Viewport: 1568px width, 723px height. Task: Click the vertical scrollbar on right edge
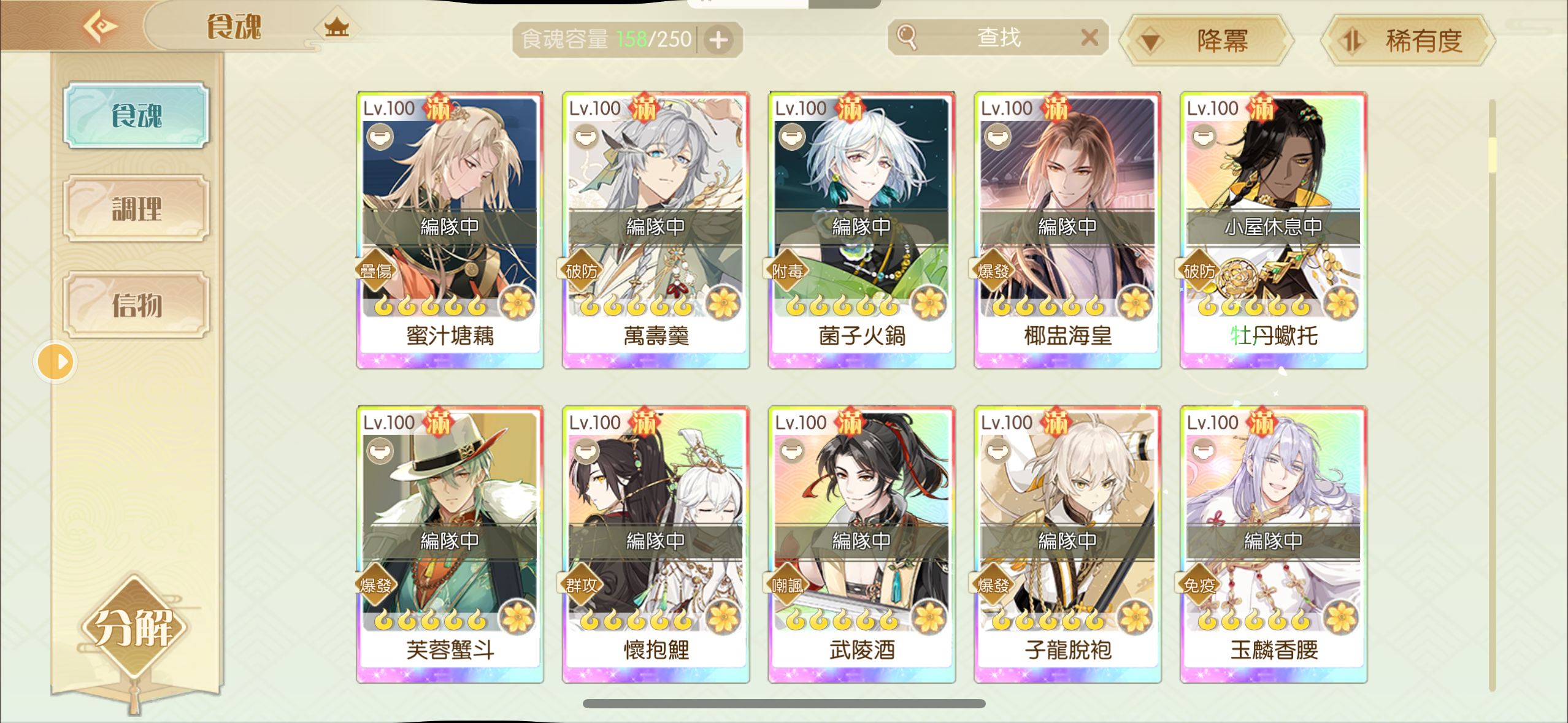[x=1493, y=395]
